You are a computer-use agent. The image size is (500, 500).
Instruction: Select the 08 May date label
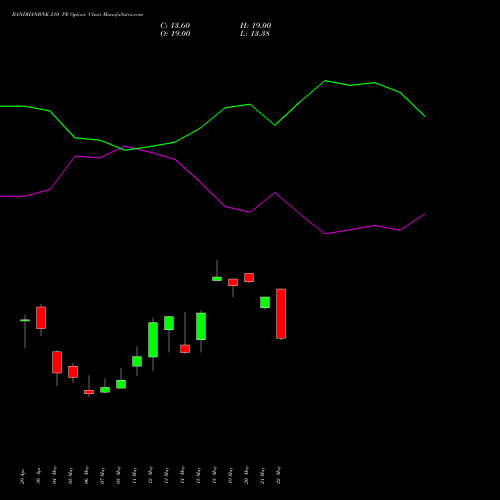point(118,475)
